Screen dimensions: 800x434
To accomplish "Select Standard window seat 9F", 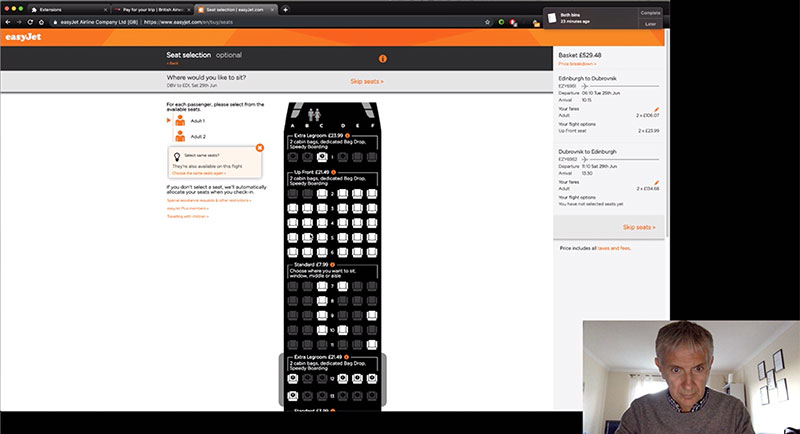I will coord(372,316).
